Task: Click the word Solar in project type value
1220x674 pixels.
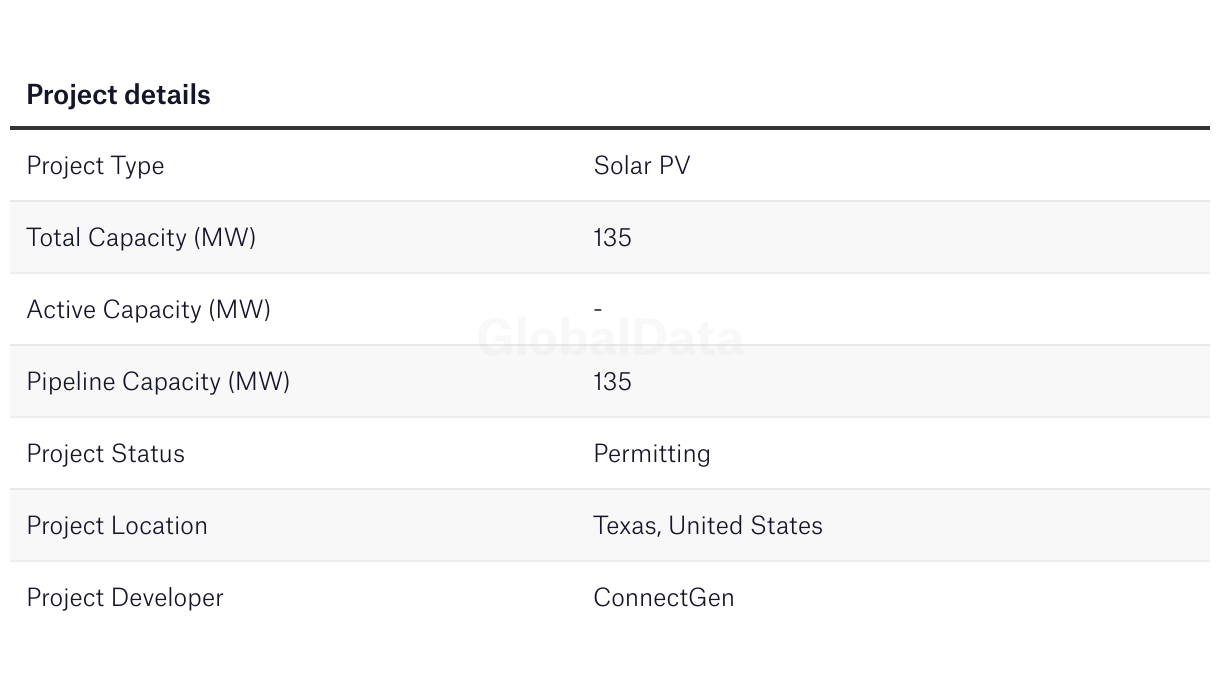Action: (x=622, y=166)
